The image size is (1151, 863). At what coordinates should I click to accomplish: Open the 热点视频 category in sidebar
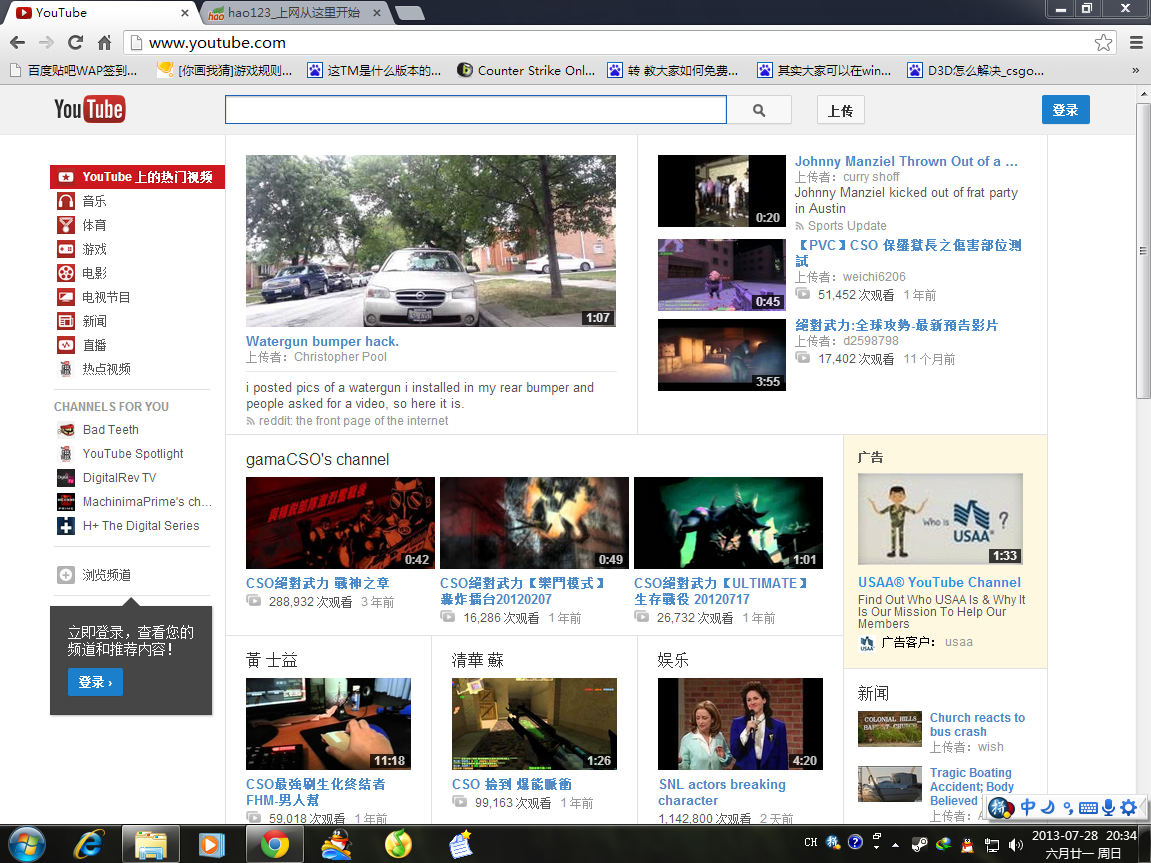106,369
